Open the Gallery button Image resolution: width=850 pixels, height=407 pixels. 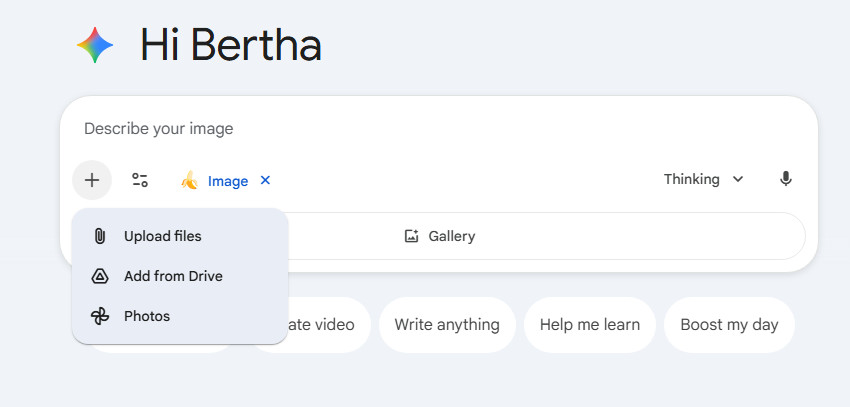click(440, 236)
